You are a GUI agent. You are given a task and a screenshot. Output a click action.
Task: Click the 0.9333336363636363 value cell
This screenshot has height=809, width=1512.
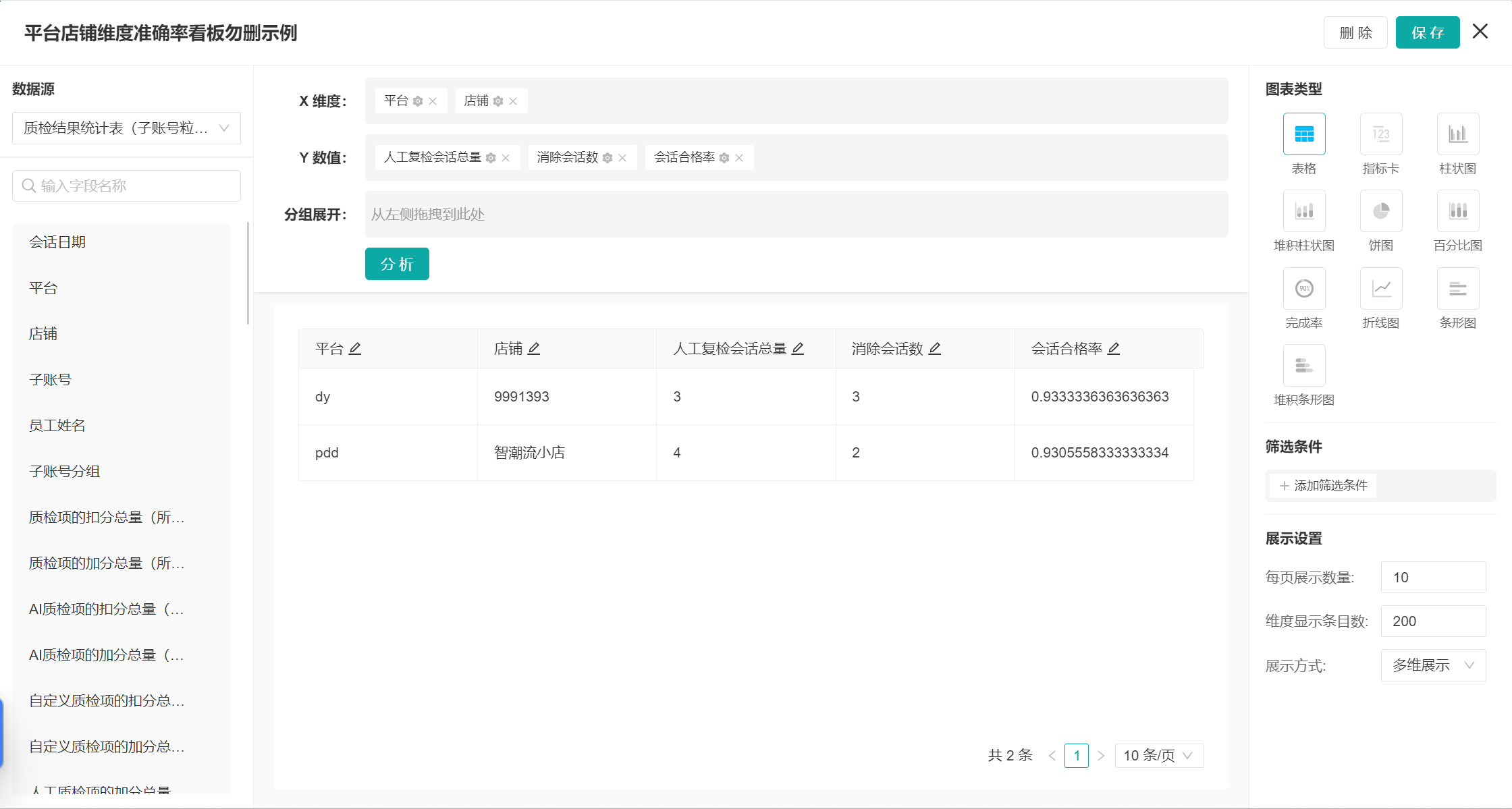[x=1104, y=397]
